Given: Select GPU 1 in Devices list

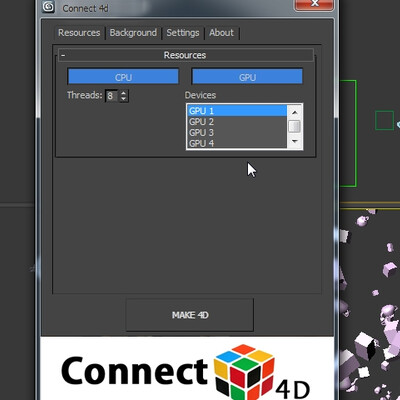Looking at the screenshot, I should coord(237,111).
